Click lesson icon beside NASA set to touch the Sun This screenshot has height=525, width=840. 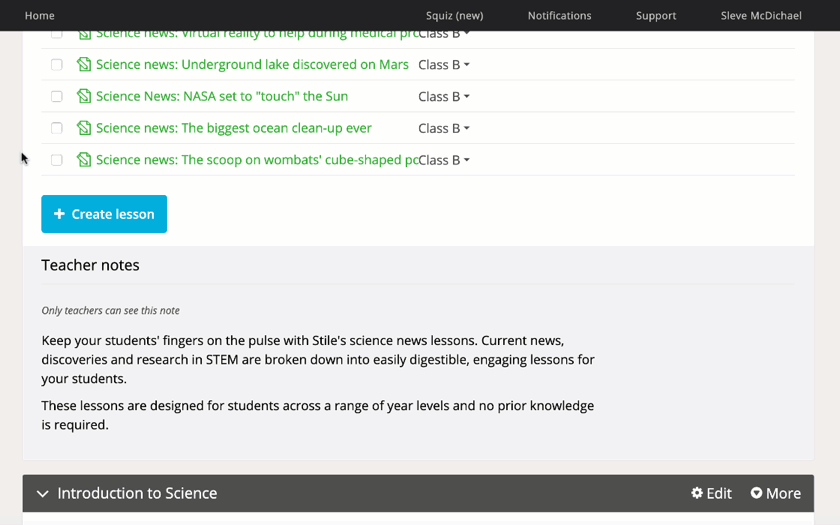pos(84,96)
